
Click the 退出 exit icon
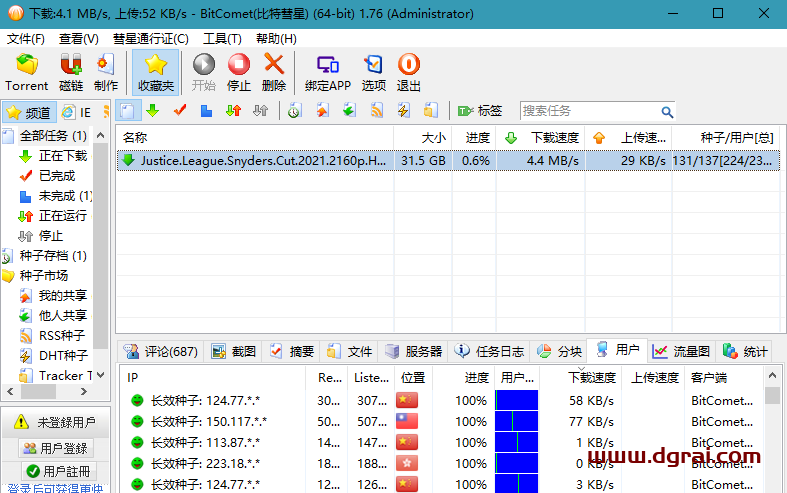tap(408, 72)
